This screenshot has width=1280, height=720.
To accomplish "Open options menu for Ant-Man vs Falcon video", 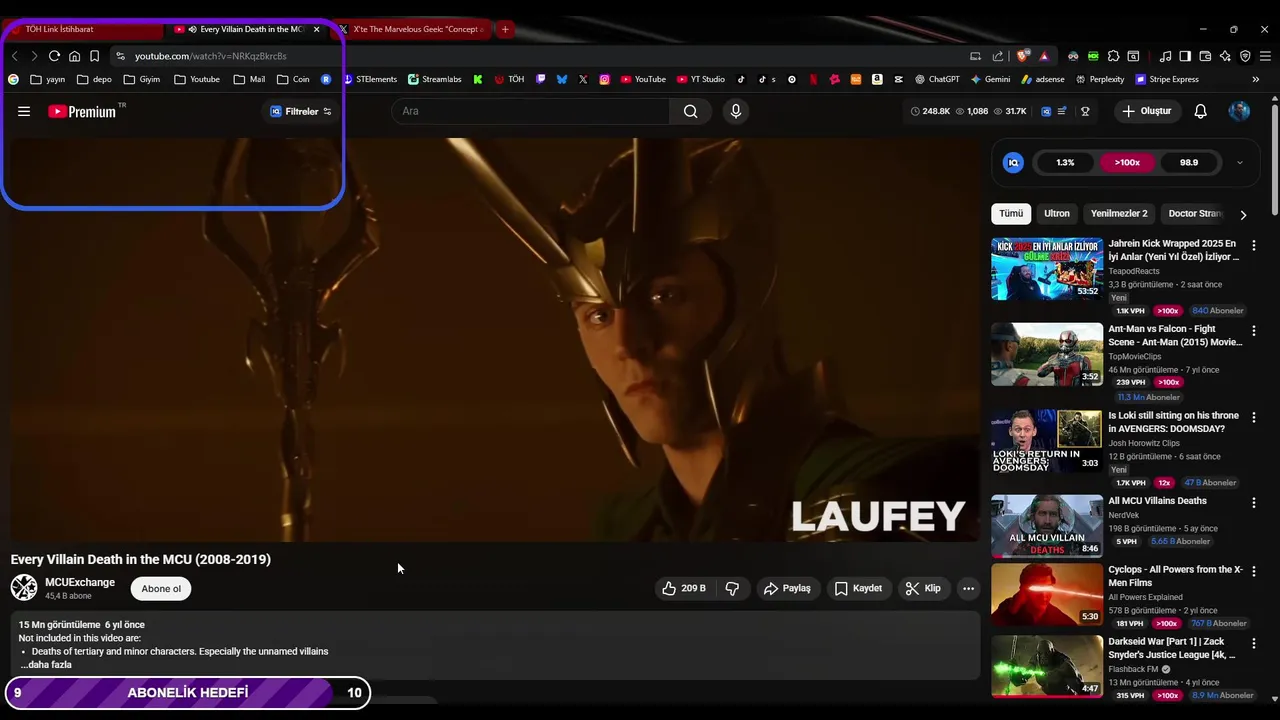I will (1253, 330).
